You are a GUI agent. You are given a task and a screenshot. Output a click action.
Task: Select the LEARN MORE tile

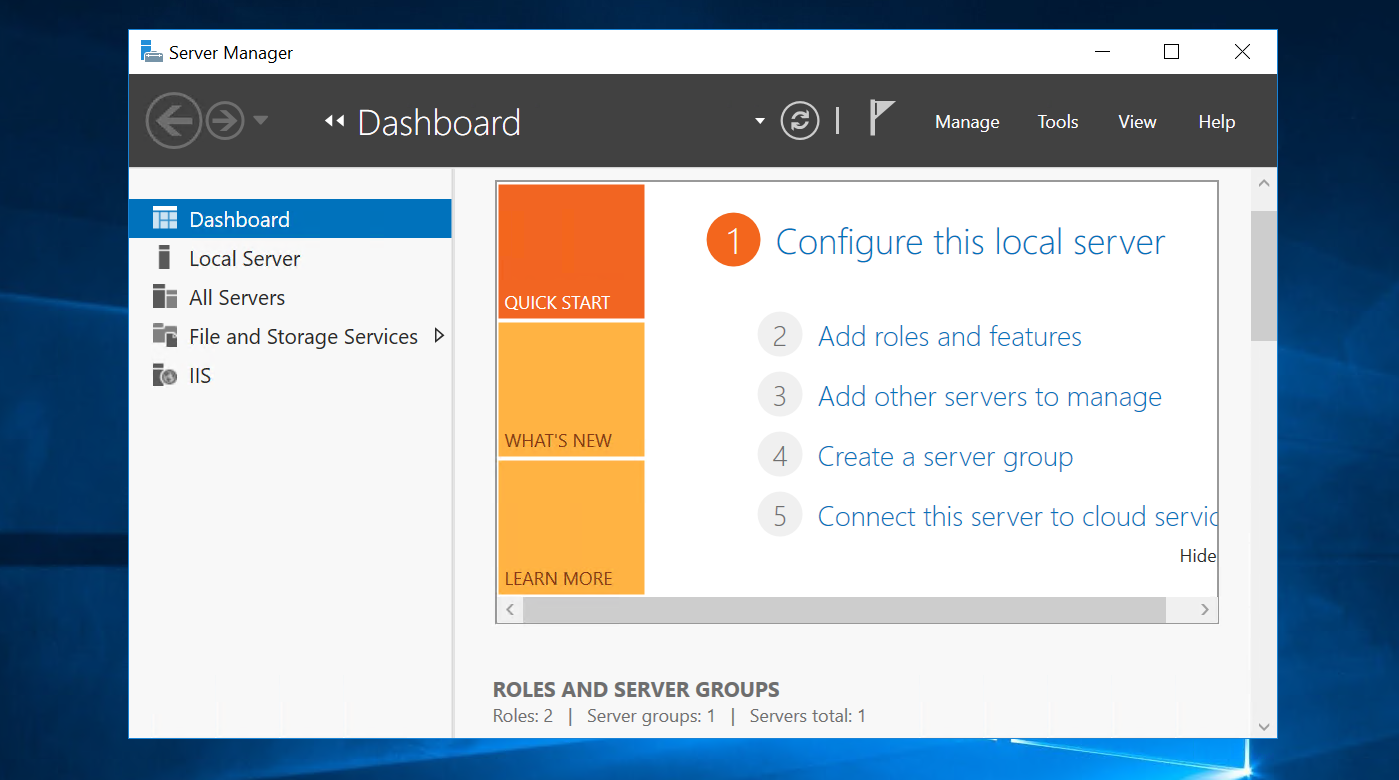pos(571,528)
